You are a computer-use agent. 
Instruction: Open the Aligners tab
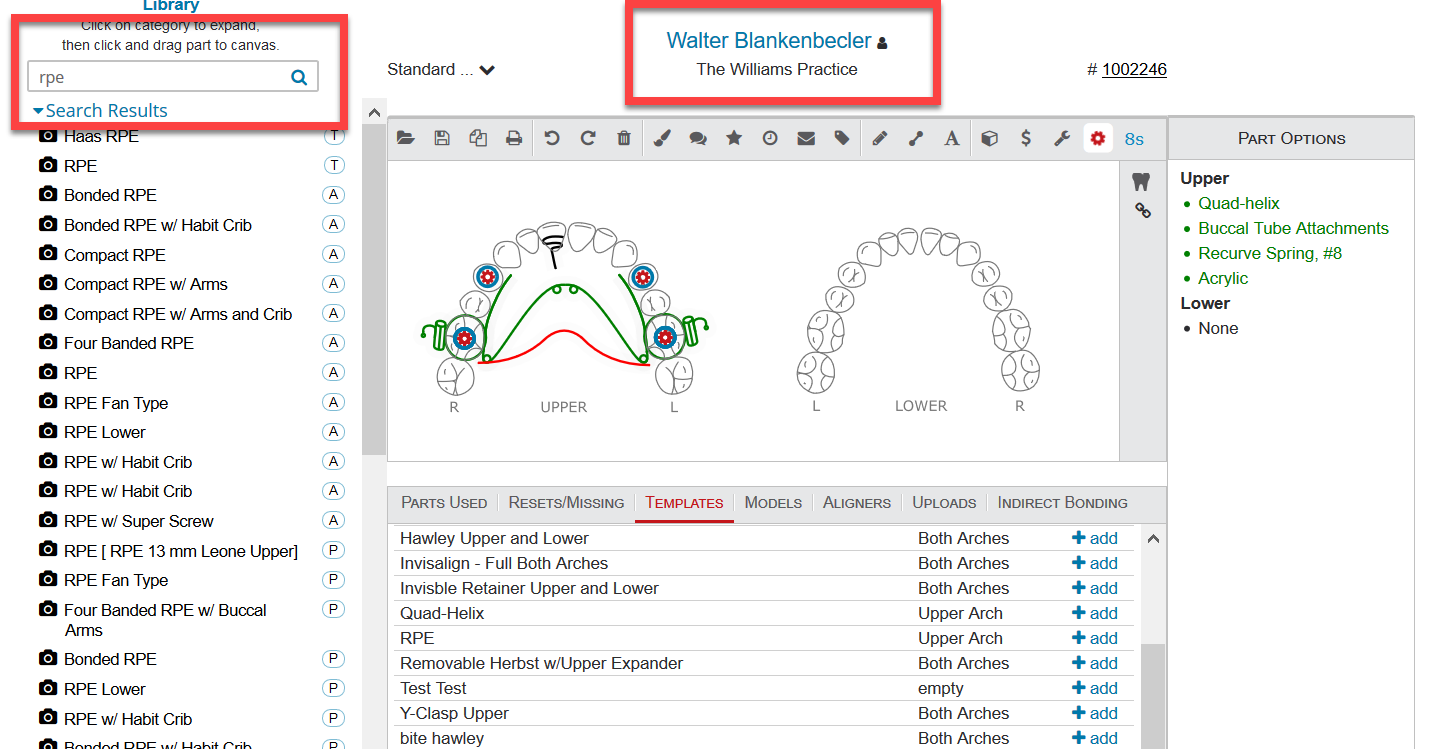pyautogui.click(x=857, y=503)
